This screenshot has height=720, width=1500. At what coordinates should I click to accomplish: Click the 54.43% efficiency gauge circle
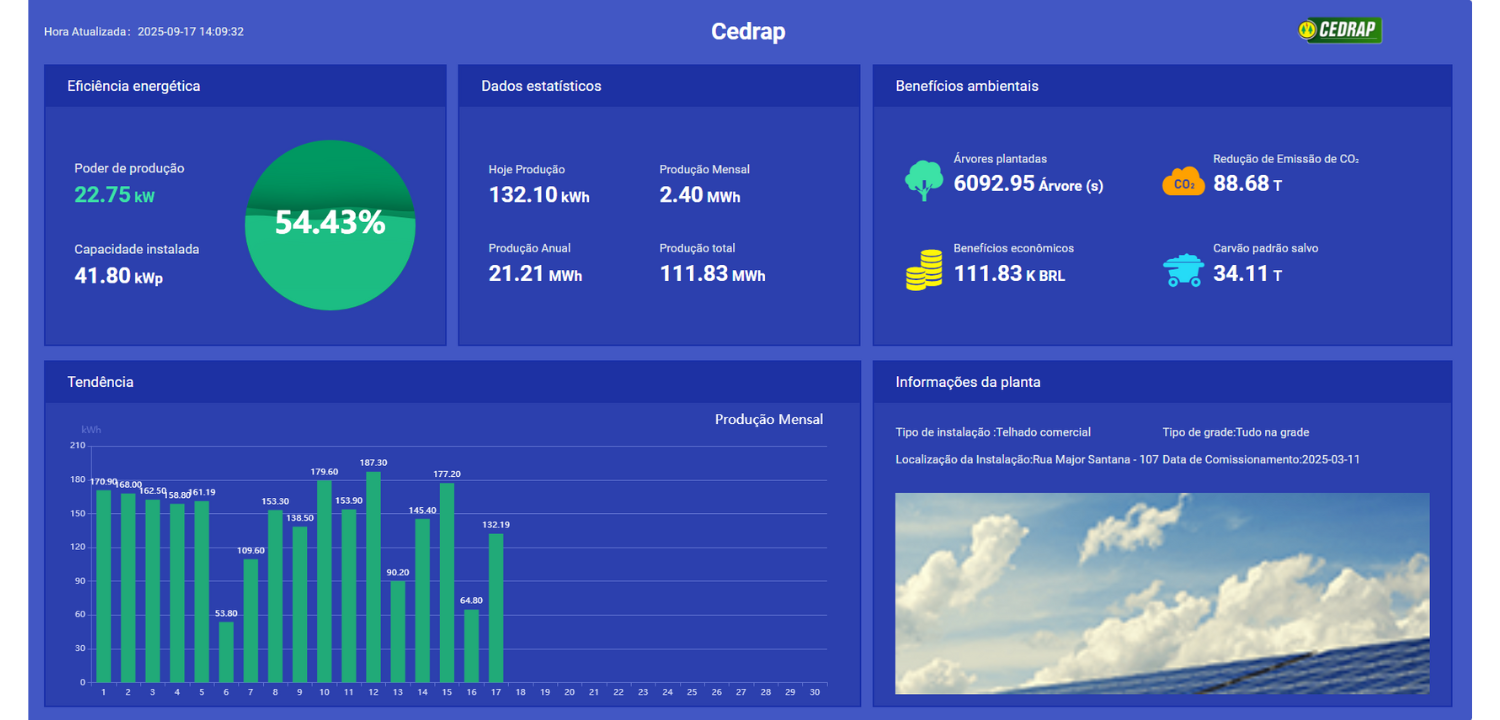[x=330, y=225]
